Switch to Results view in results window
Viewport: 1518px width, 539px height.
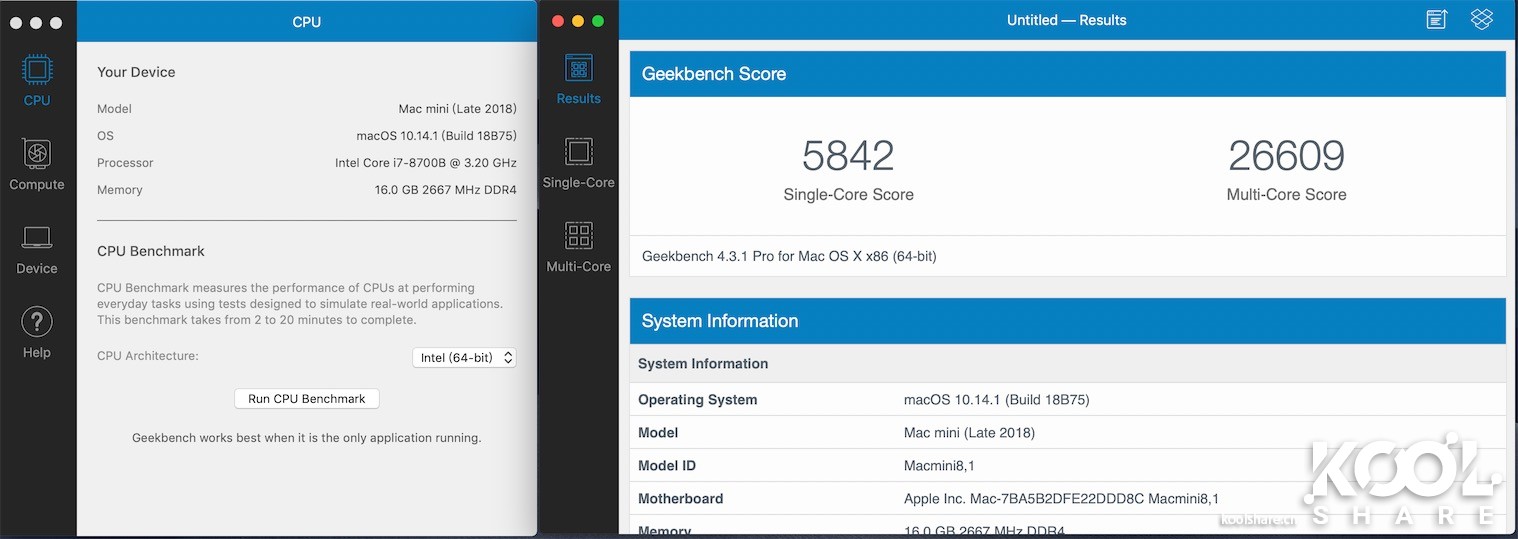pos(579,79)
